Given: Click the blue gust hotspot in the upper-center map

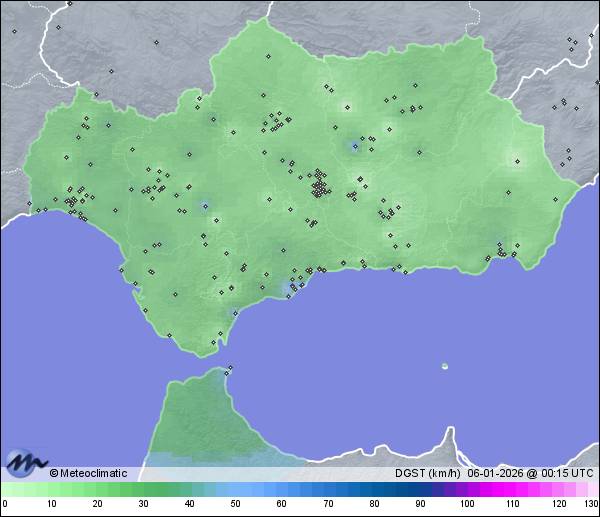Looking at the screenshot, I should (353, 147).
